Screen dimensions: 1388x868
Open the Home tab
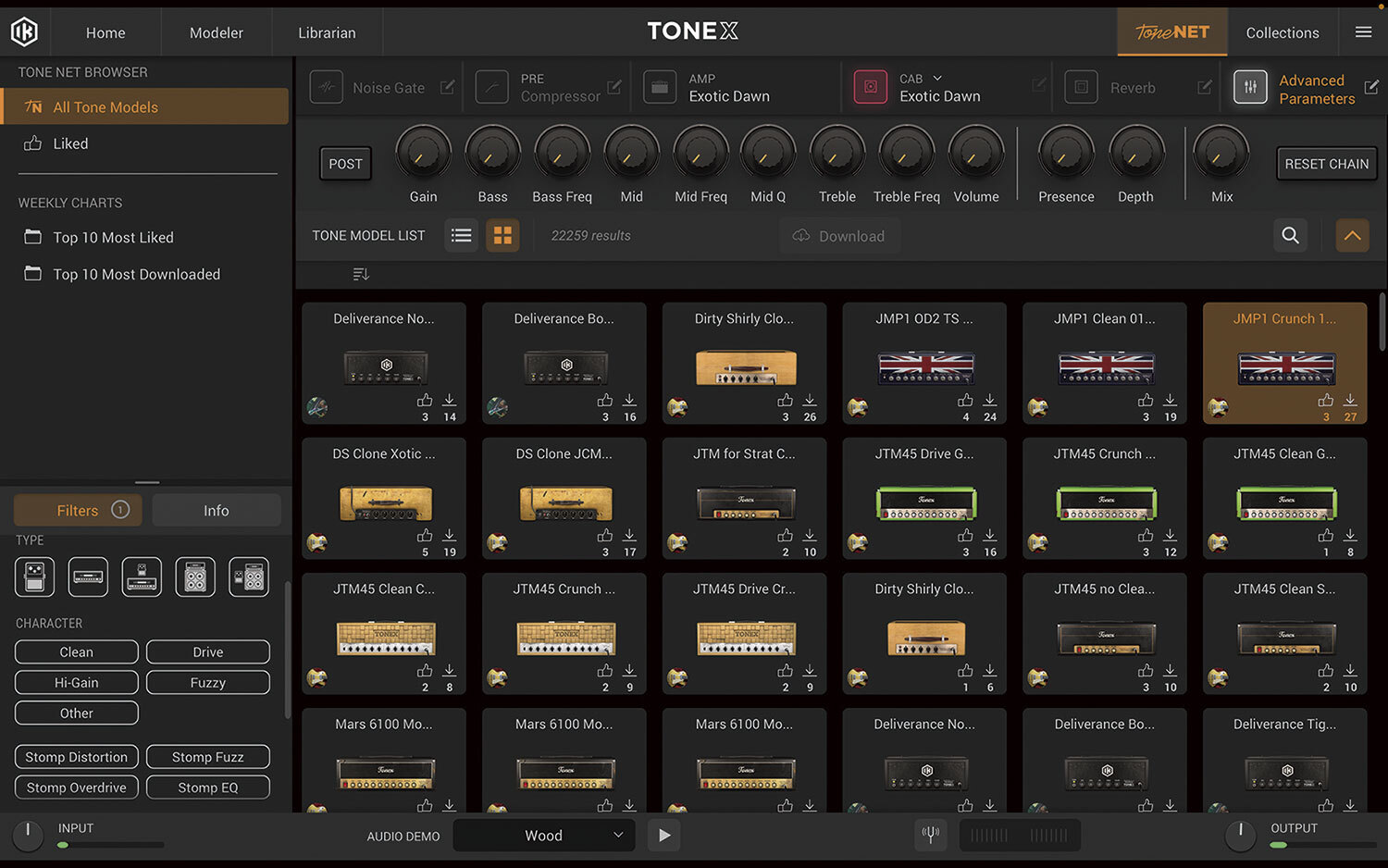[x=105, y=32]
